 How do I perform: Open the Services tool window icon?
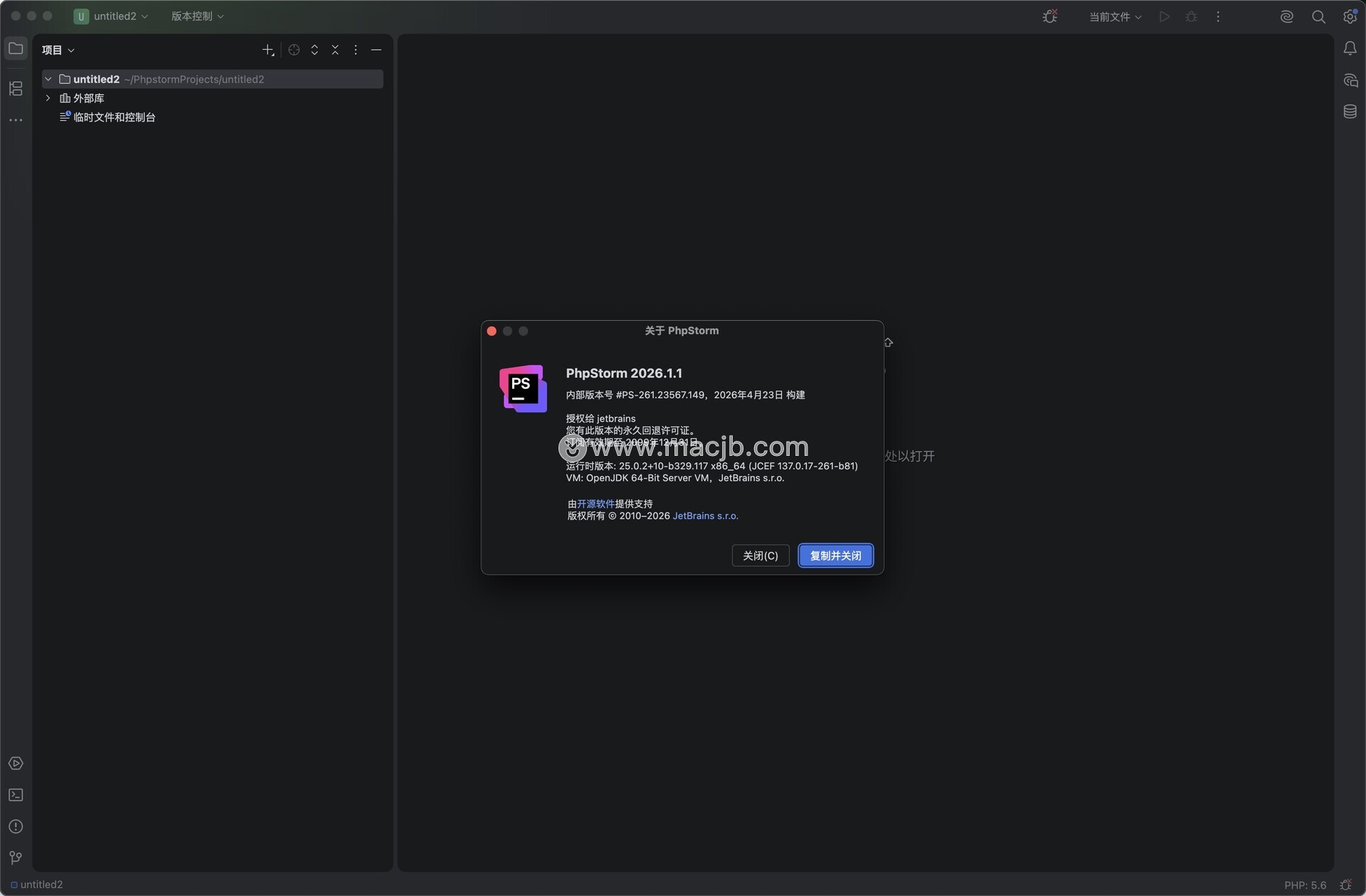[16, 764]
